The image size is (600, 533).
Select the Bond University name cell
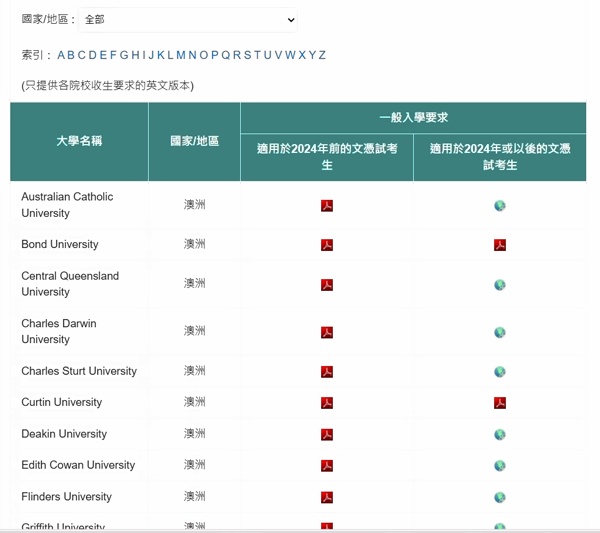pyautogui.click(x=60, y=244)
